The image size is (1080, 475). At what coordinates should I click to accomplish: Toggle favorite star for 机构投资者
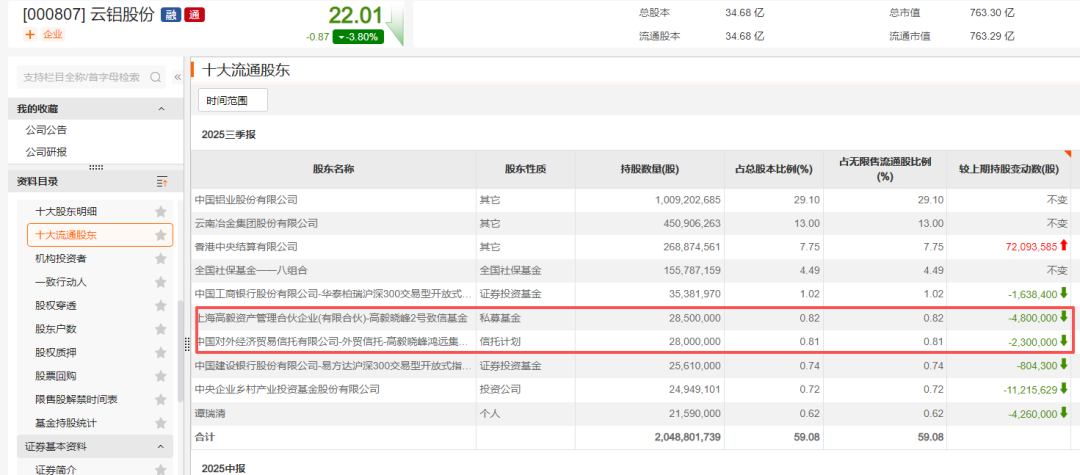[160, 259]
